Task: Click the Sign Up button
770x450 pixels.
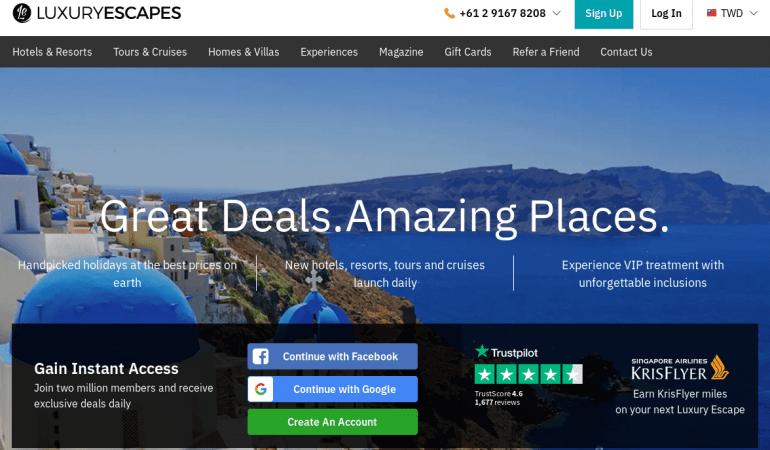Action: coord(604,14)
